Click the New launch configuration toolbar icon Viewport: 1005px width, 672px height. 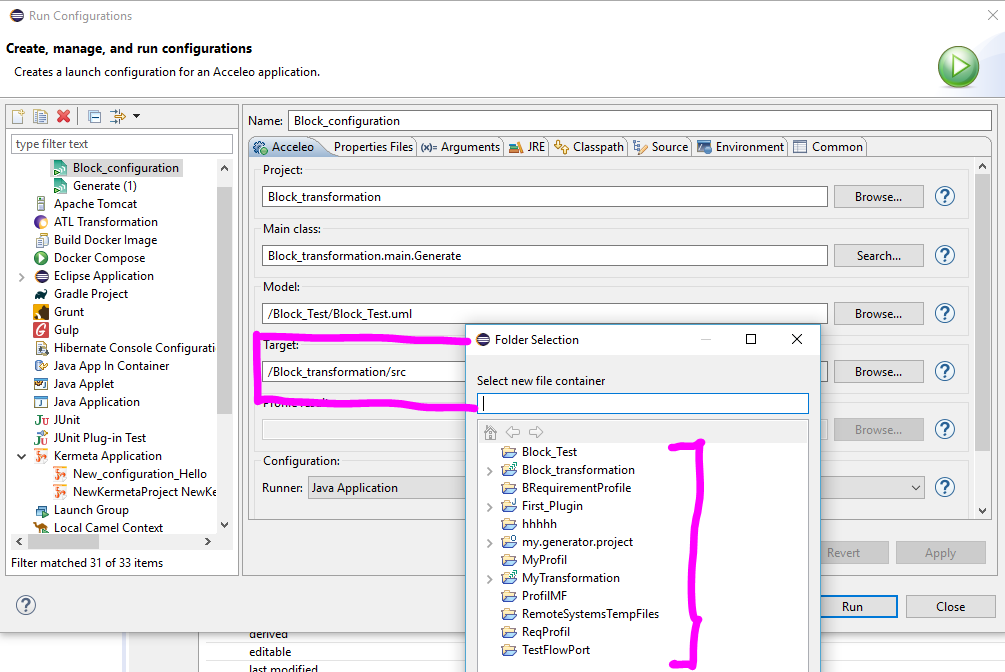(x=18, y=116)
